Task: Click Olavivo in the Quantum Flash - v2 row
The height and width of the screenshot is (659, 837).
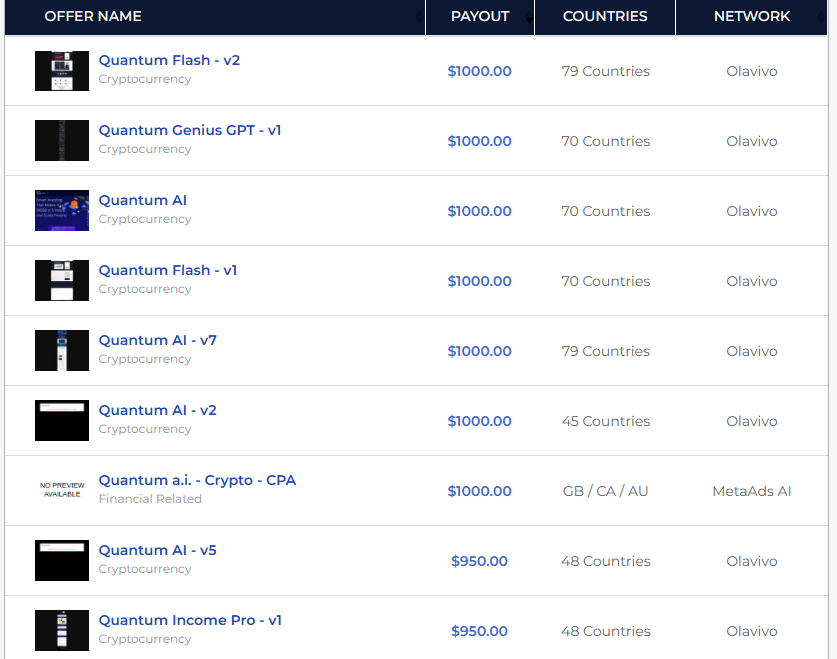Action: pyautogui.click(x=752, y=71)
